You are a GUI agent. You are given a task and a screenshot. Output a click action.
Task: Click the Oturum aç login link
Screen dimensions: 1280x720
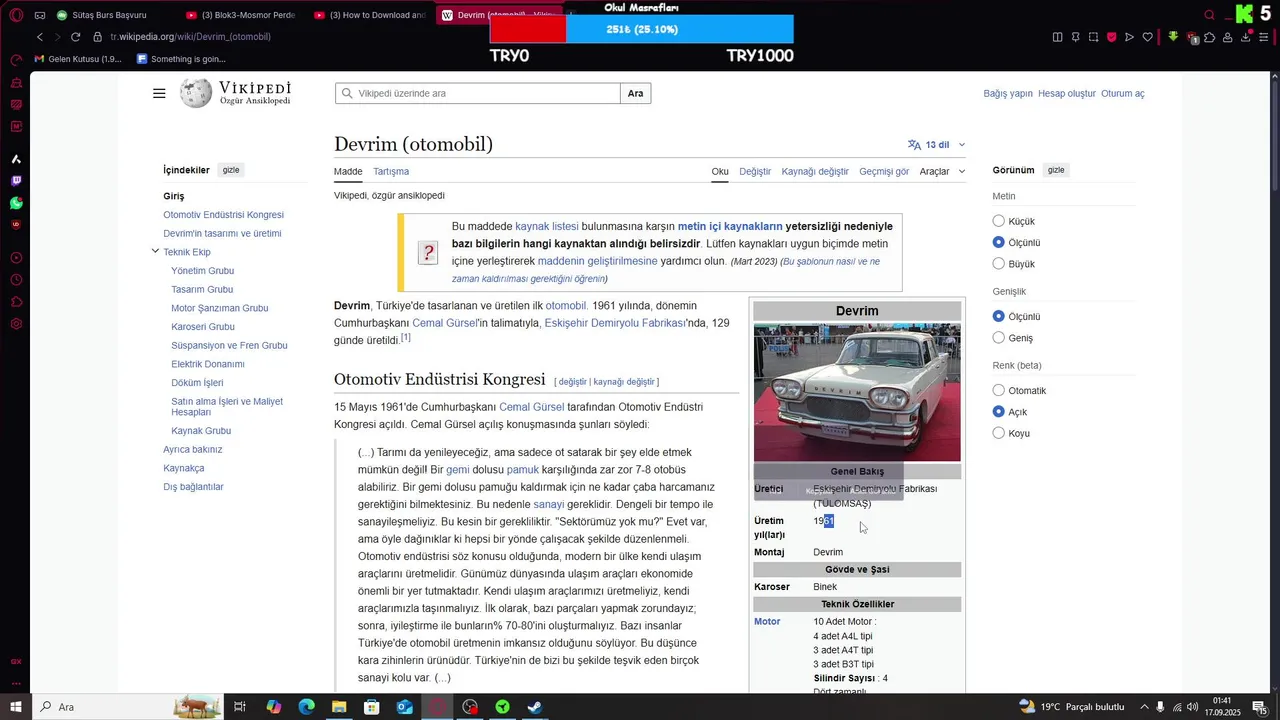click(x=1123, y=93)
